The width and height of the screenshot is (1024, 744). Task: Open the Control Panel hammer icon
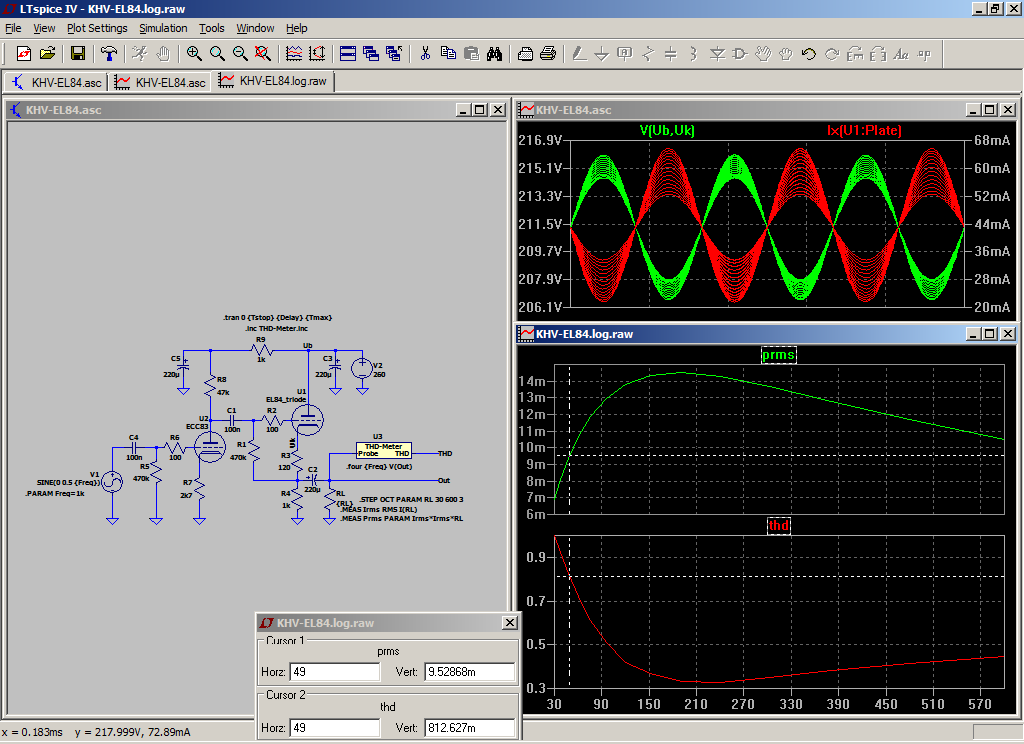108,54
